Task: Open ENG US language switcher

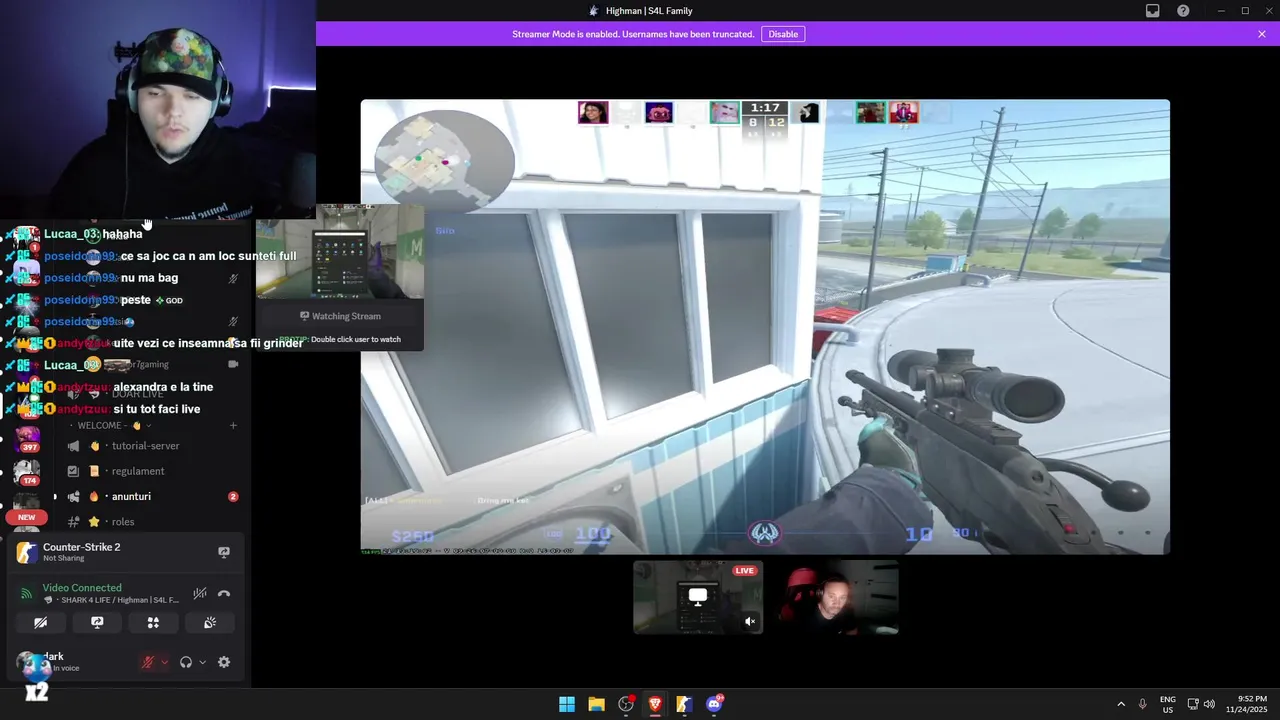Action: tap(1168, 704)
